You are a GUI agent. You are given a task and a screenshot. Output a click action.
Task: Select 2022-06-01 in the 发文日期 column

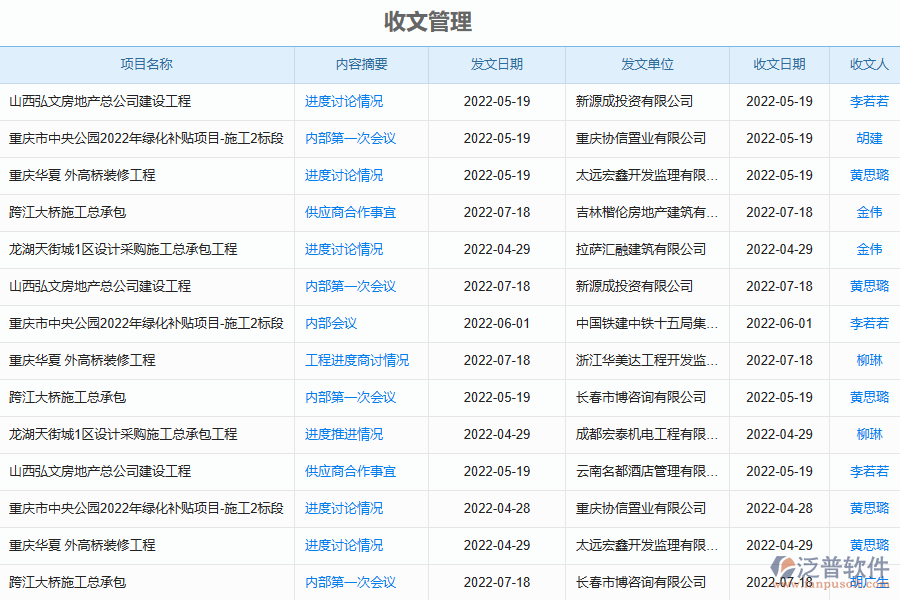(496, 323)
